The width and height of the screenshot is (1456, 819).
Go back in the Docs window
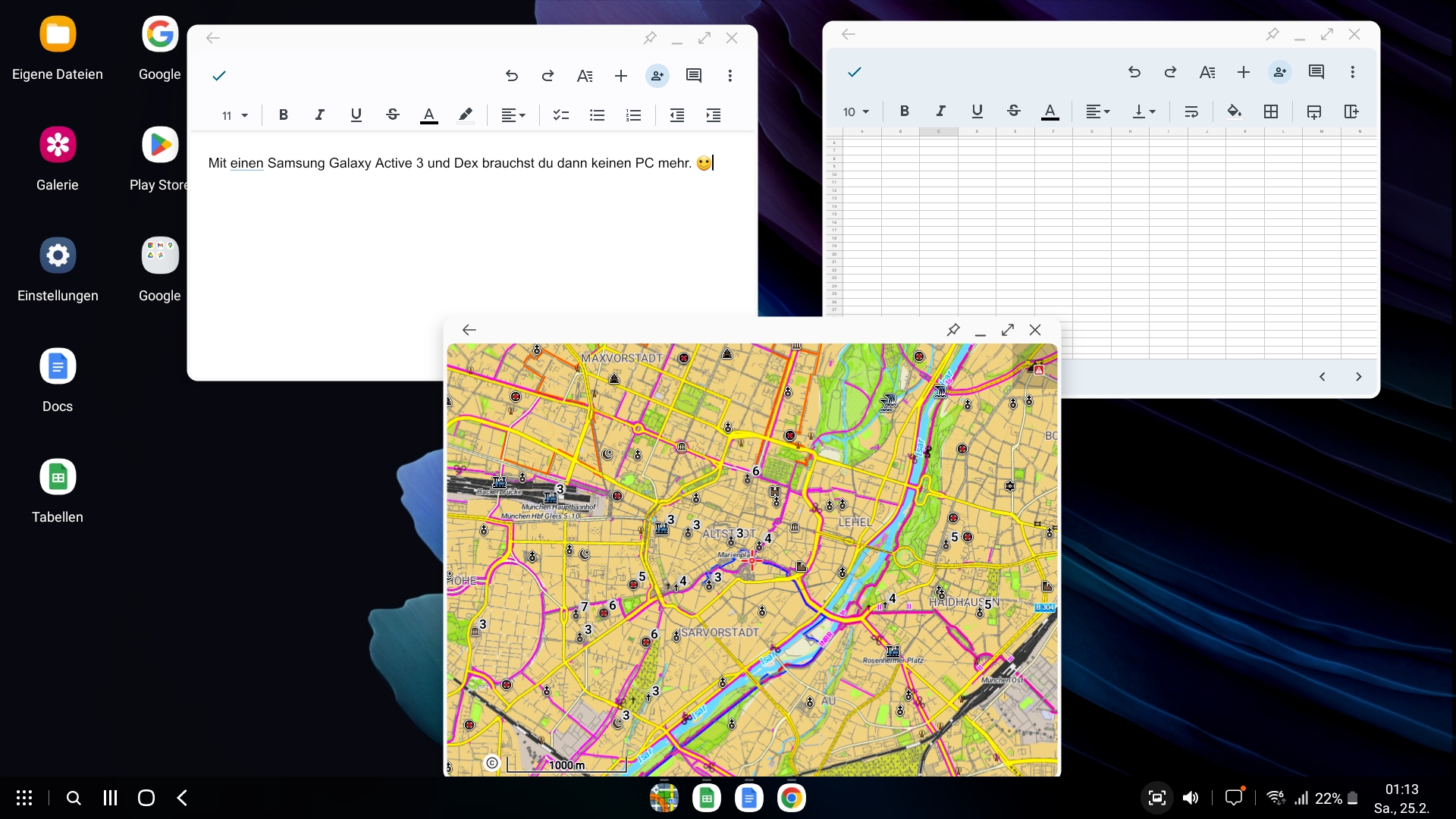click(x=213, y=38)
